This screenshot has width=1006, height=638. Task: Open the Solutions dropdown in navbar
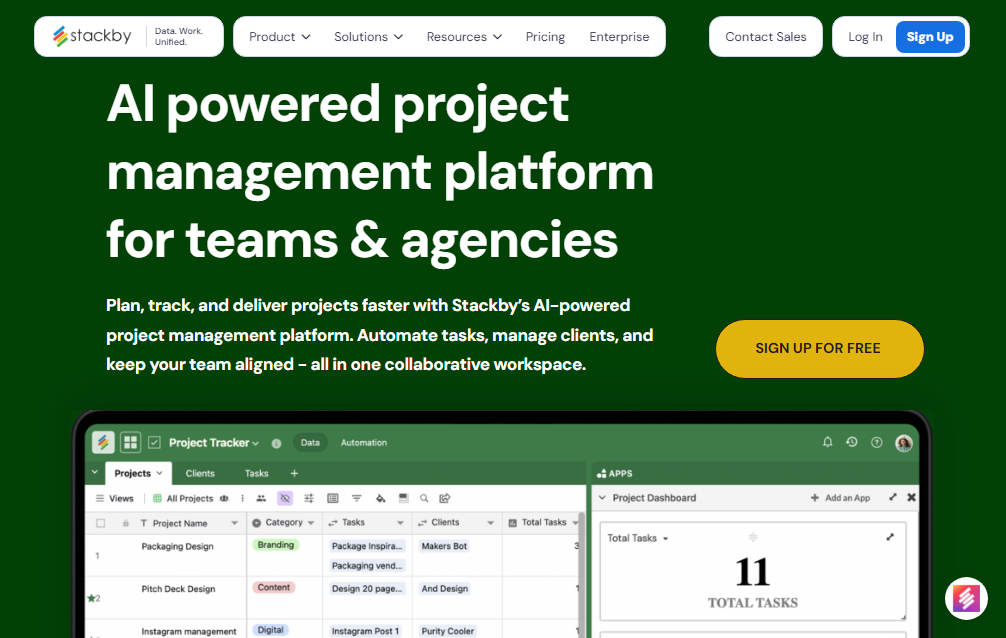[x=368, y=37]
